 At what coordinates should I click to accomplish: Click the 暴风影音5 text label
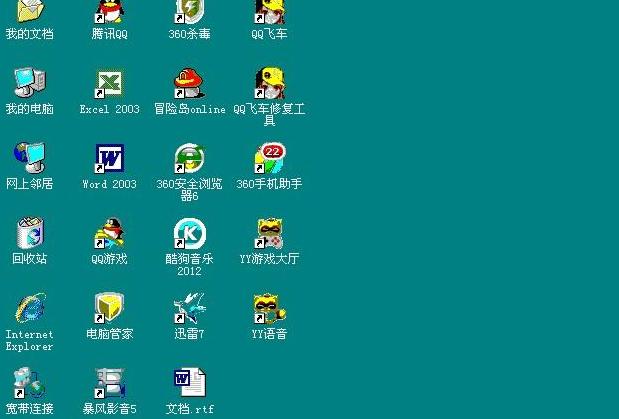tap(110, 409)
